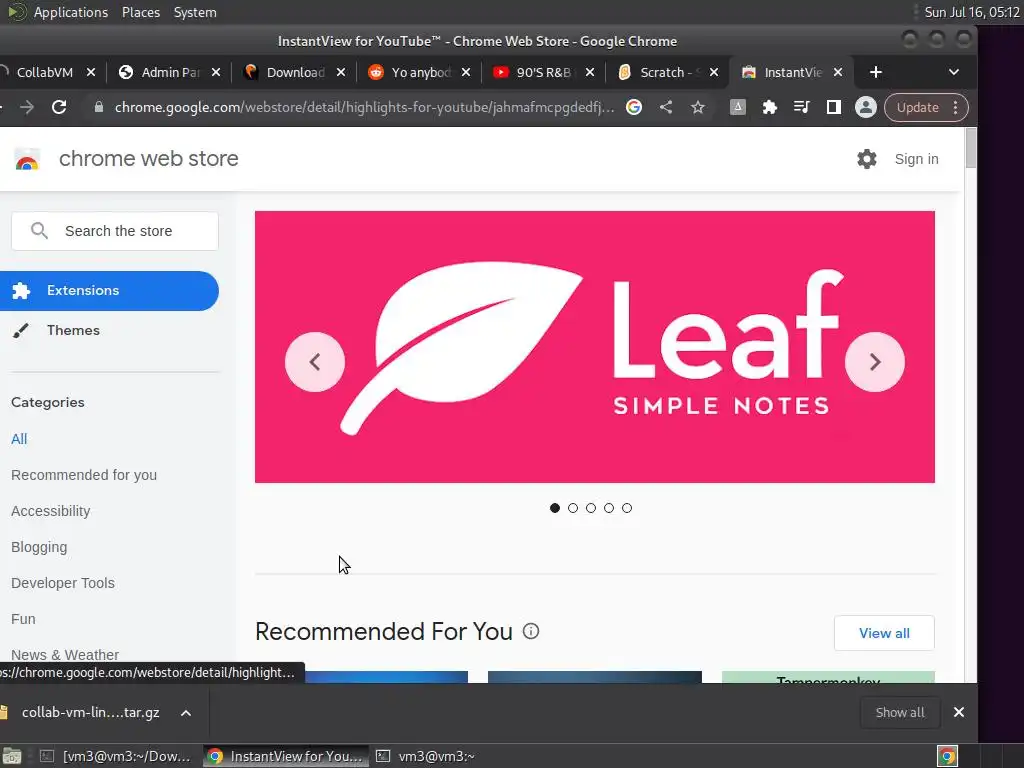Show previous carousel slide
Image resolution: width=1024 pixels, height=768 pixels.
coord(315,362)
